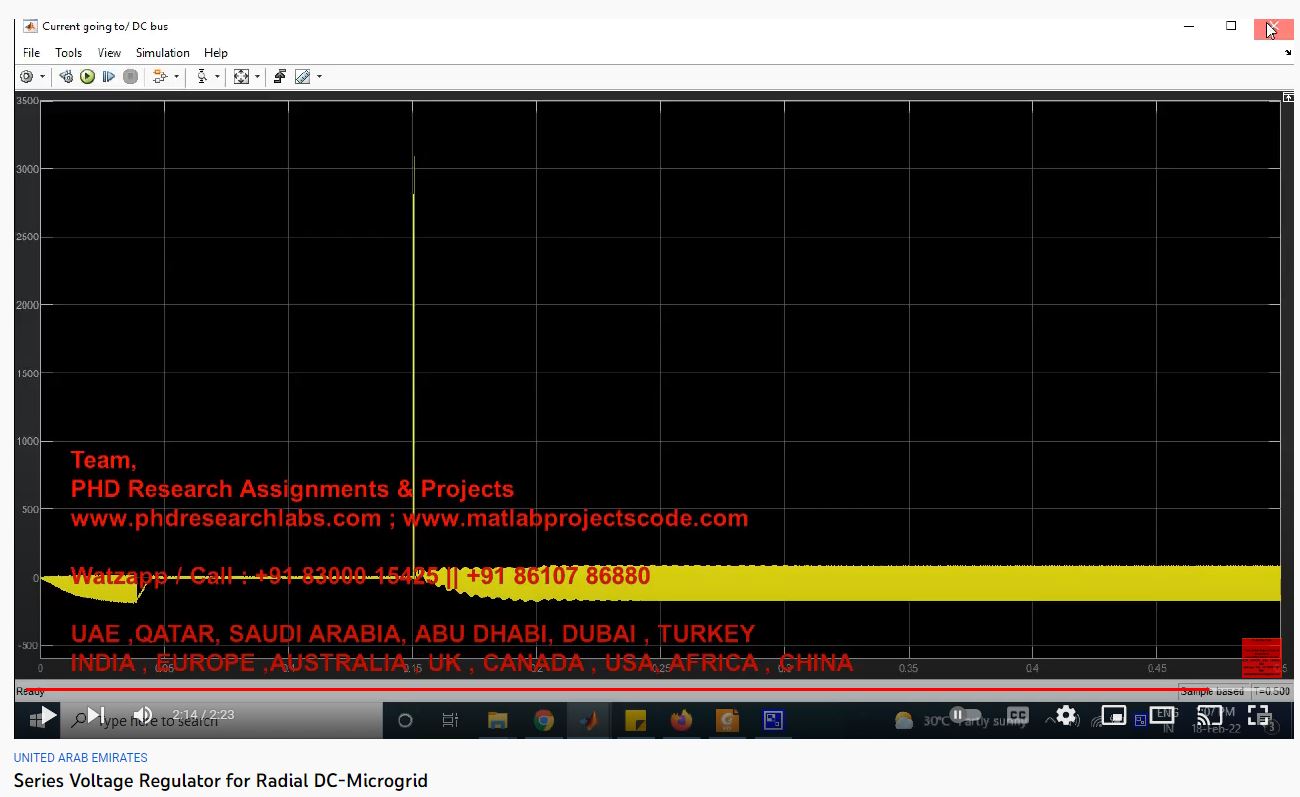This screenshot has height=797, width=1300.
Task: Click the maximize axes icon at plot corner
Action: [x=1288, y=97]
